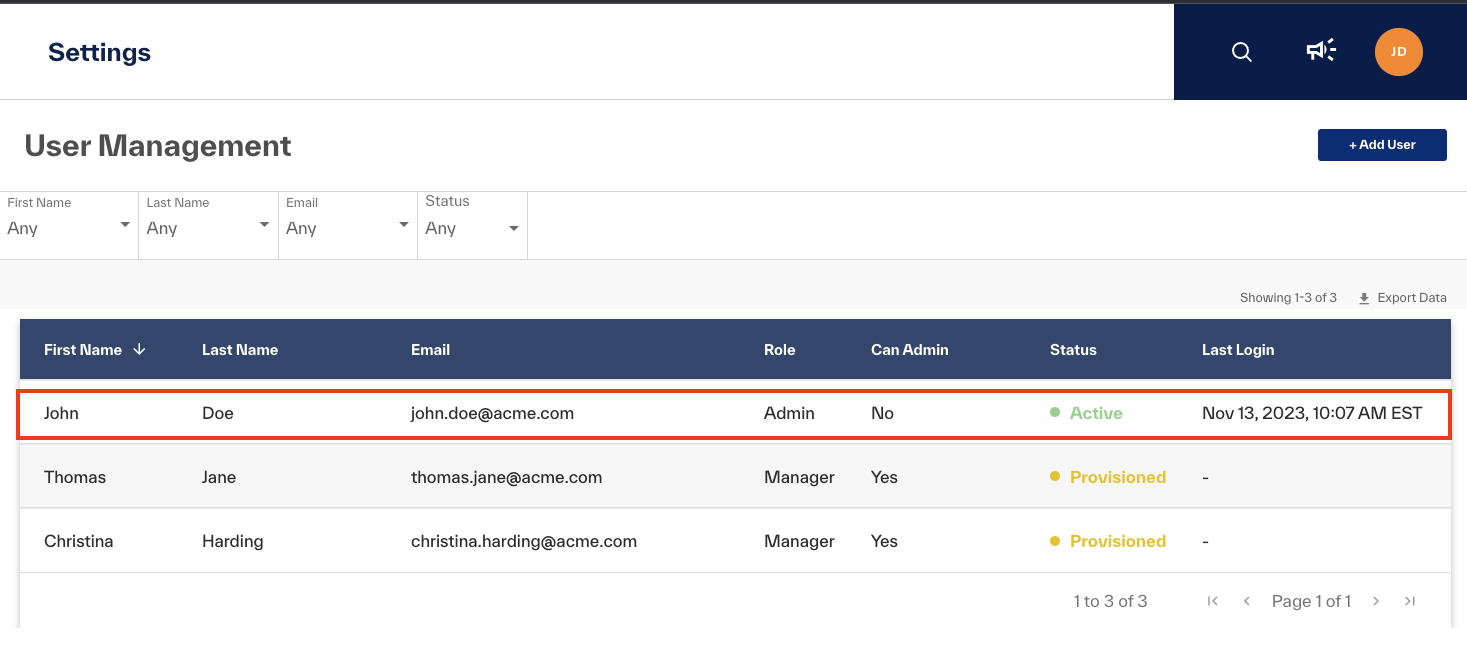Viewport: 1467px width, 653px height.
Task: Open the JD user avatar menu
Action: coord(1399,52)
